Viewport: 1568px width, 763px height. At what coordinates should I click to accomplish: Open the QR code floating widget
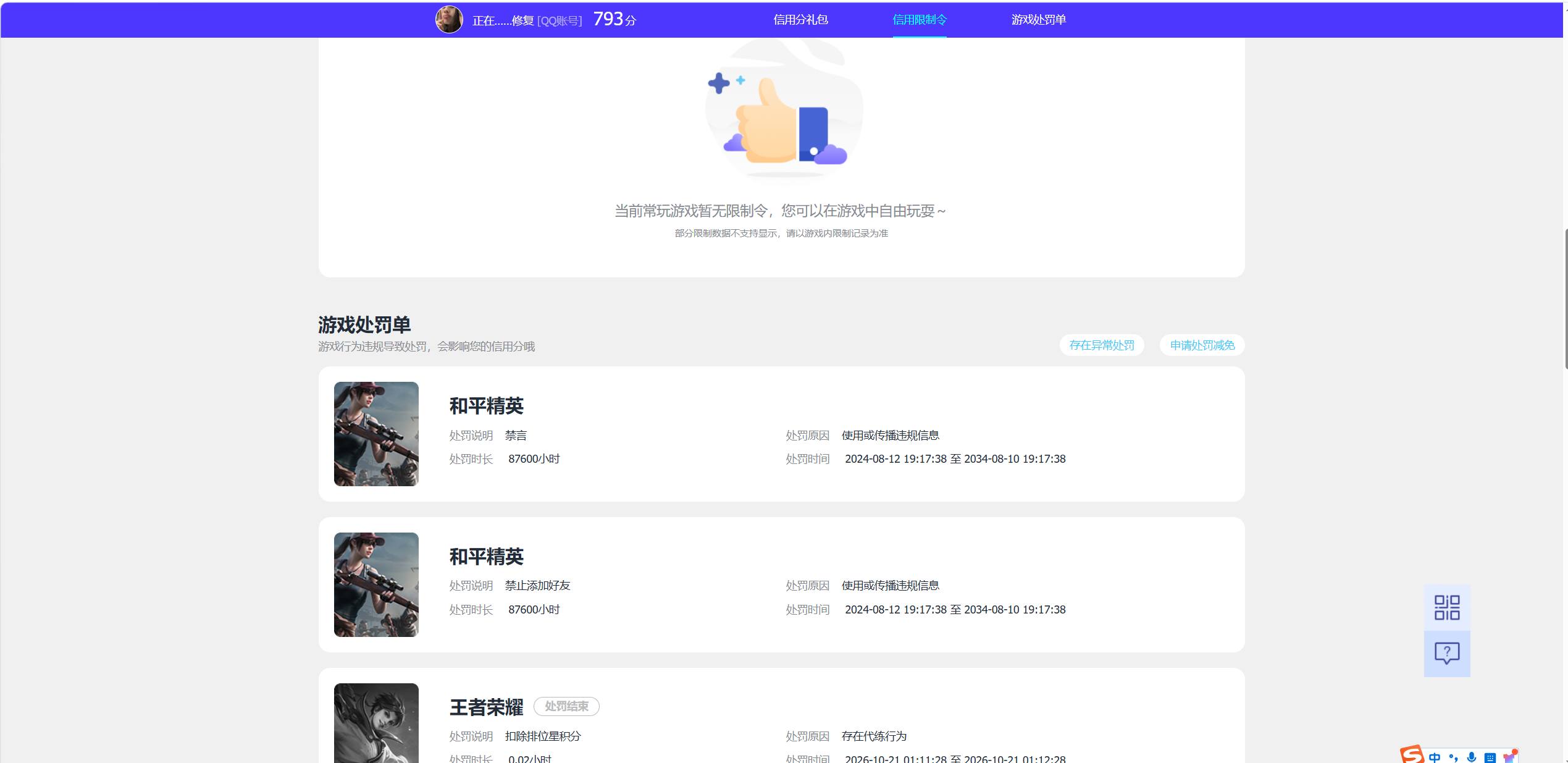tap(1447, 607)
